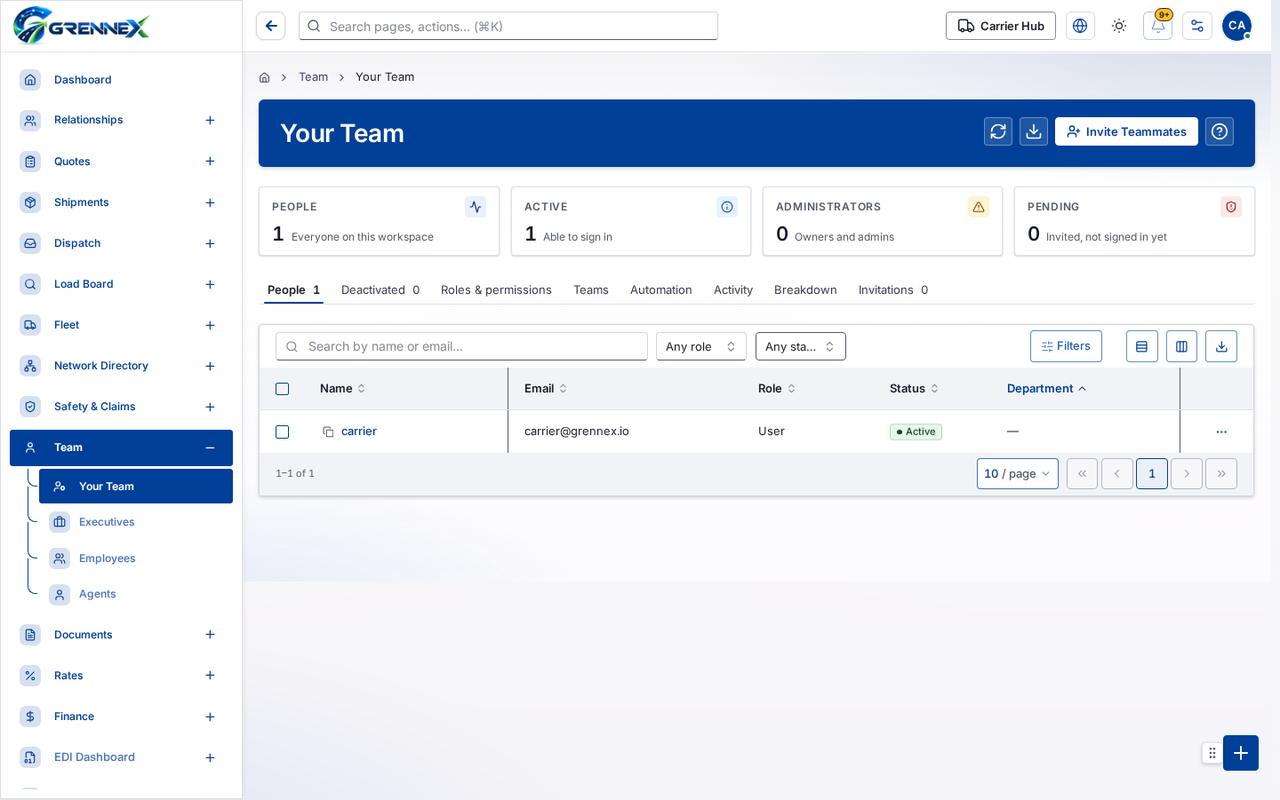Image resolution: width=1280 pixels, height=800 pixels.
Task: Open the 10 / page size dropdown
Action: 1018,473
